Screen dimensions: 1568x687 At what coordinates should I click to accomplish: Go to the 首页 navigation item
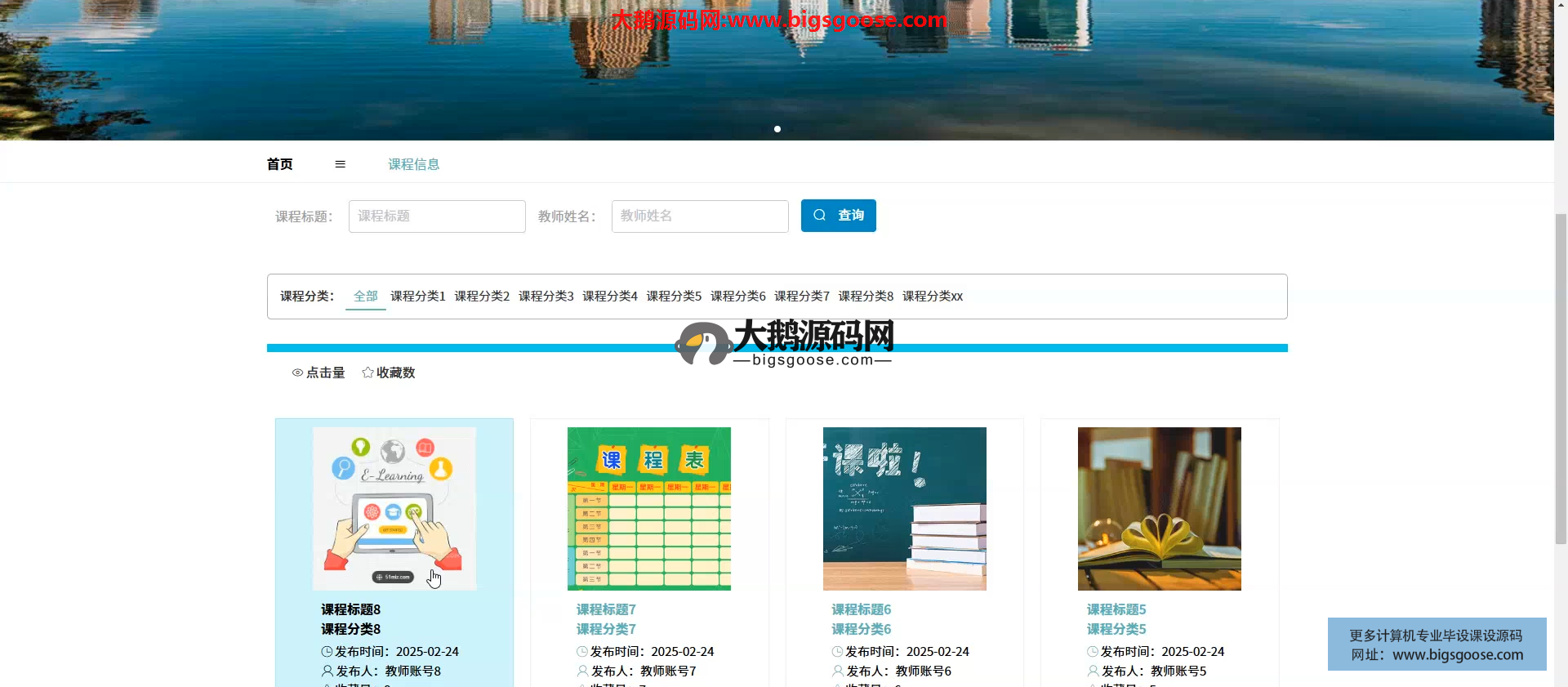point(279,164)
